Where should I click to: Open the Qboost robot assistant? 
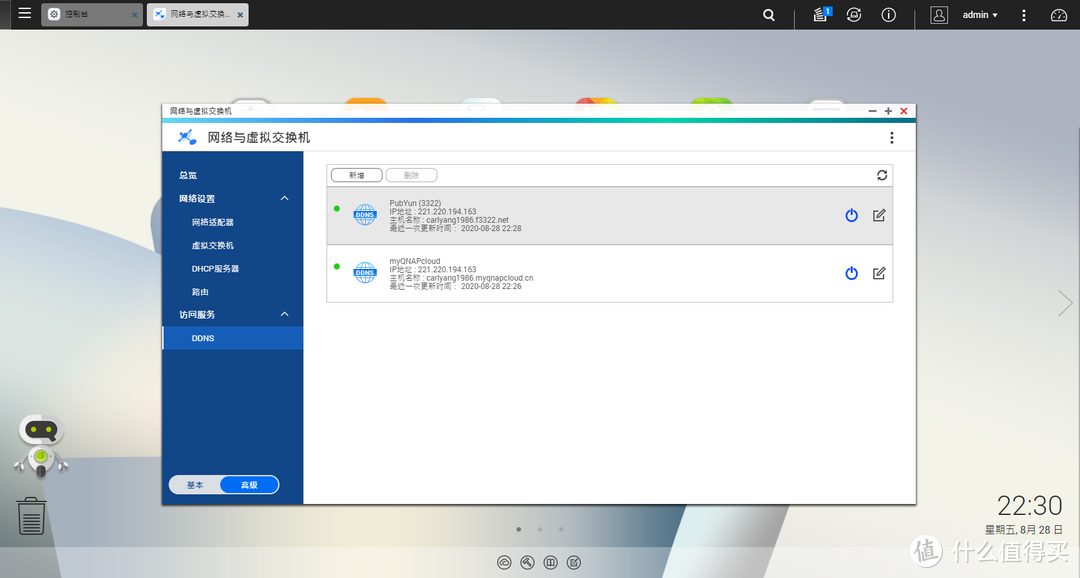(41, 446)
